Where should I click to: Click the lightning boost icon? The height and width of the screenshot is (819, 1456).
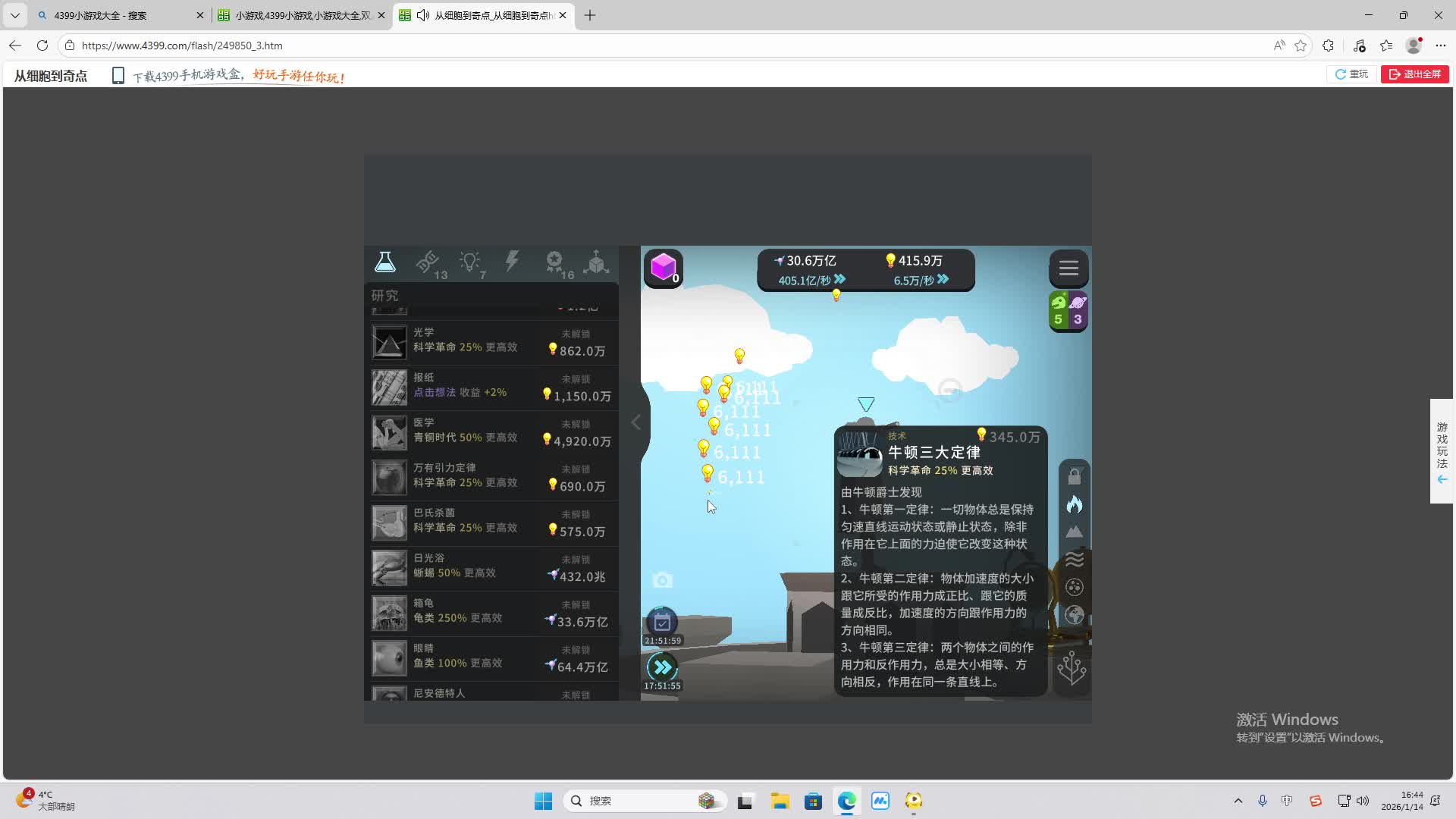click(512, 262)
